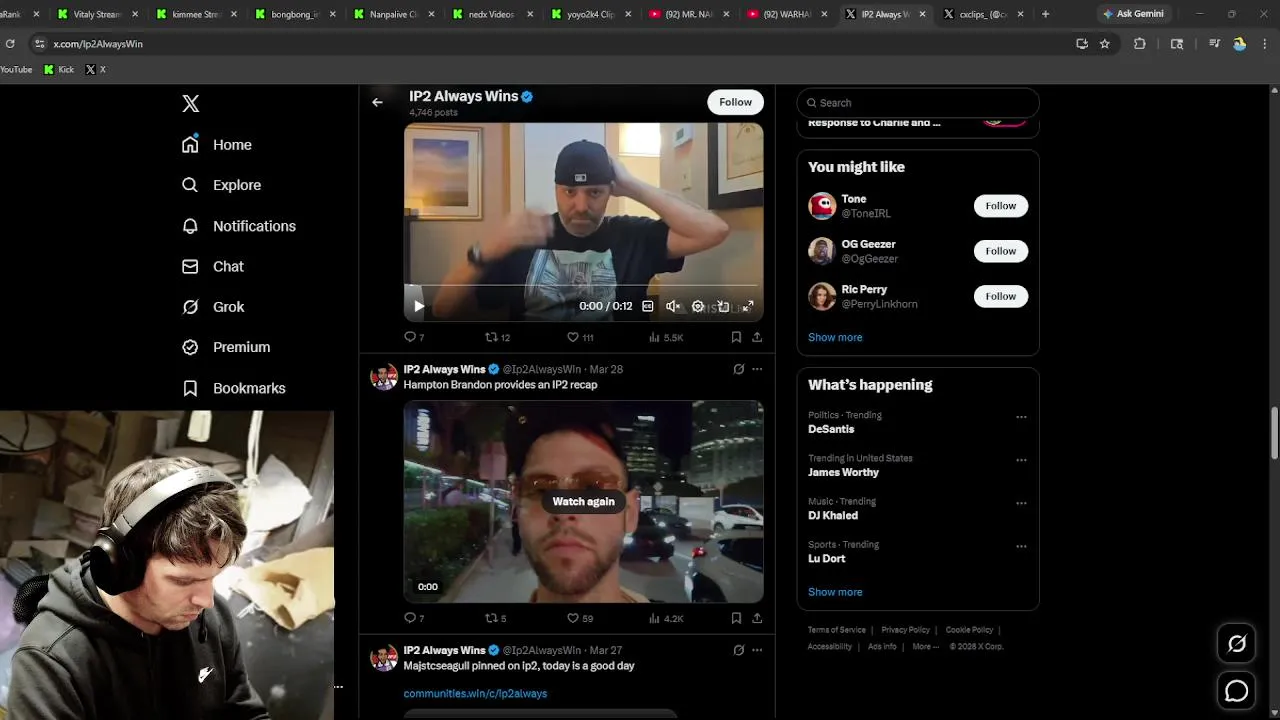The image size is (1280, 720).
Task: Open the Chrome extensions puzzle icon
Action: 1139,44
